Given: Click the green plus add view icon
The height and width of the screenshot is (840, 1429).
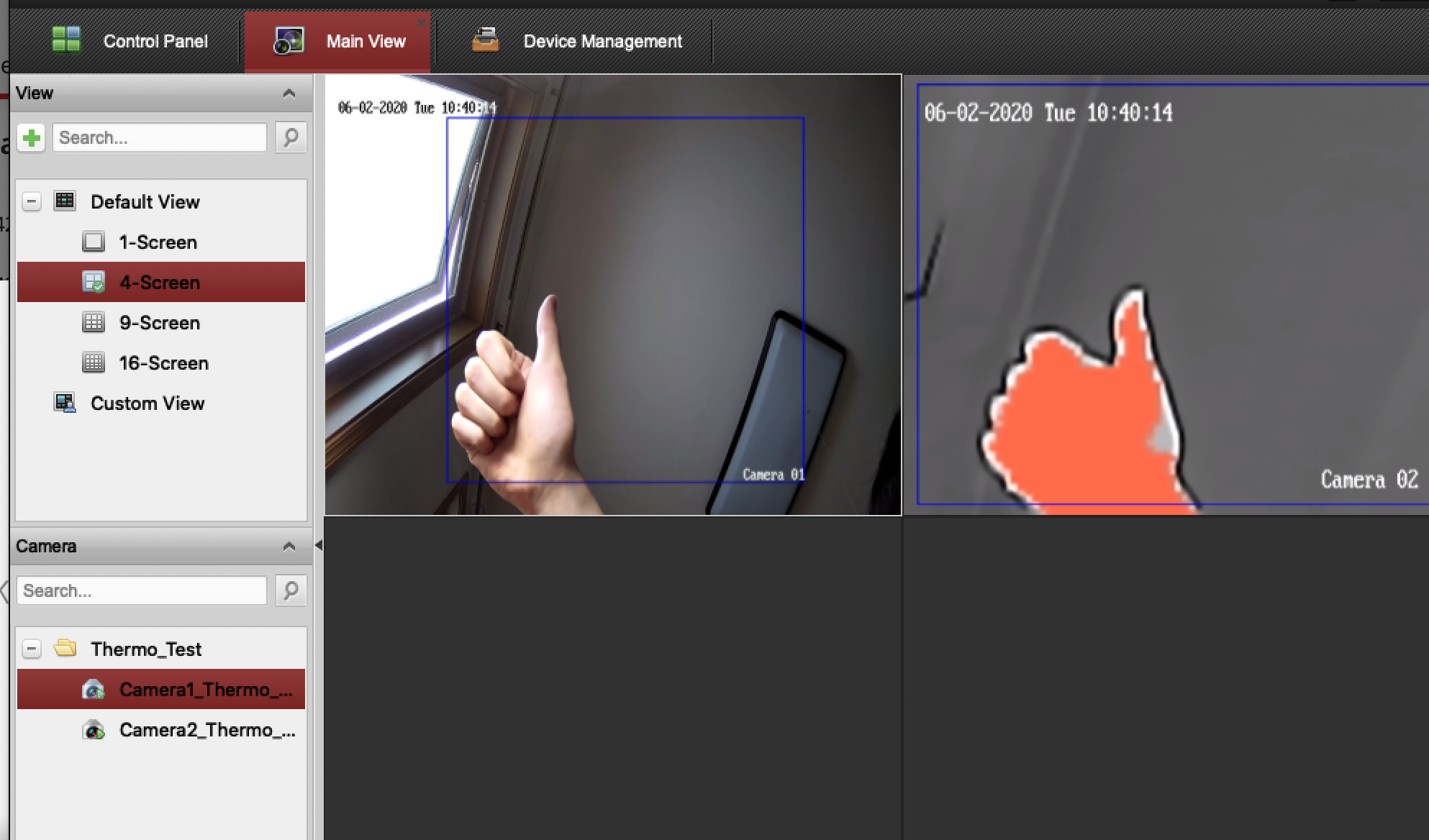Looking at the screenshot, I should (x=32, y=137).
